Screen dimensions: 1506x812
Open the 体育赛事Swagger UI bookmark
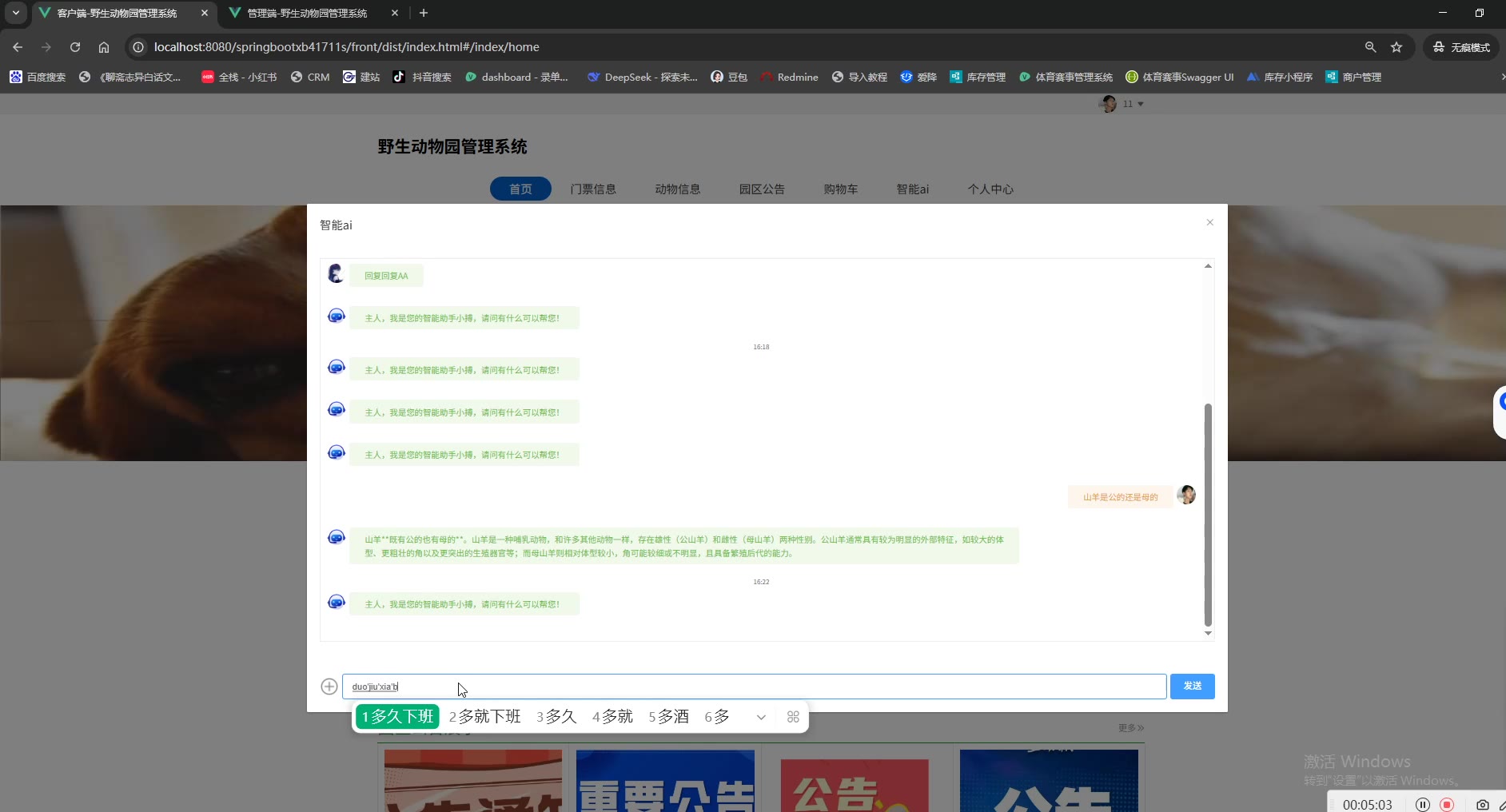[1180, 78]
